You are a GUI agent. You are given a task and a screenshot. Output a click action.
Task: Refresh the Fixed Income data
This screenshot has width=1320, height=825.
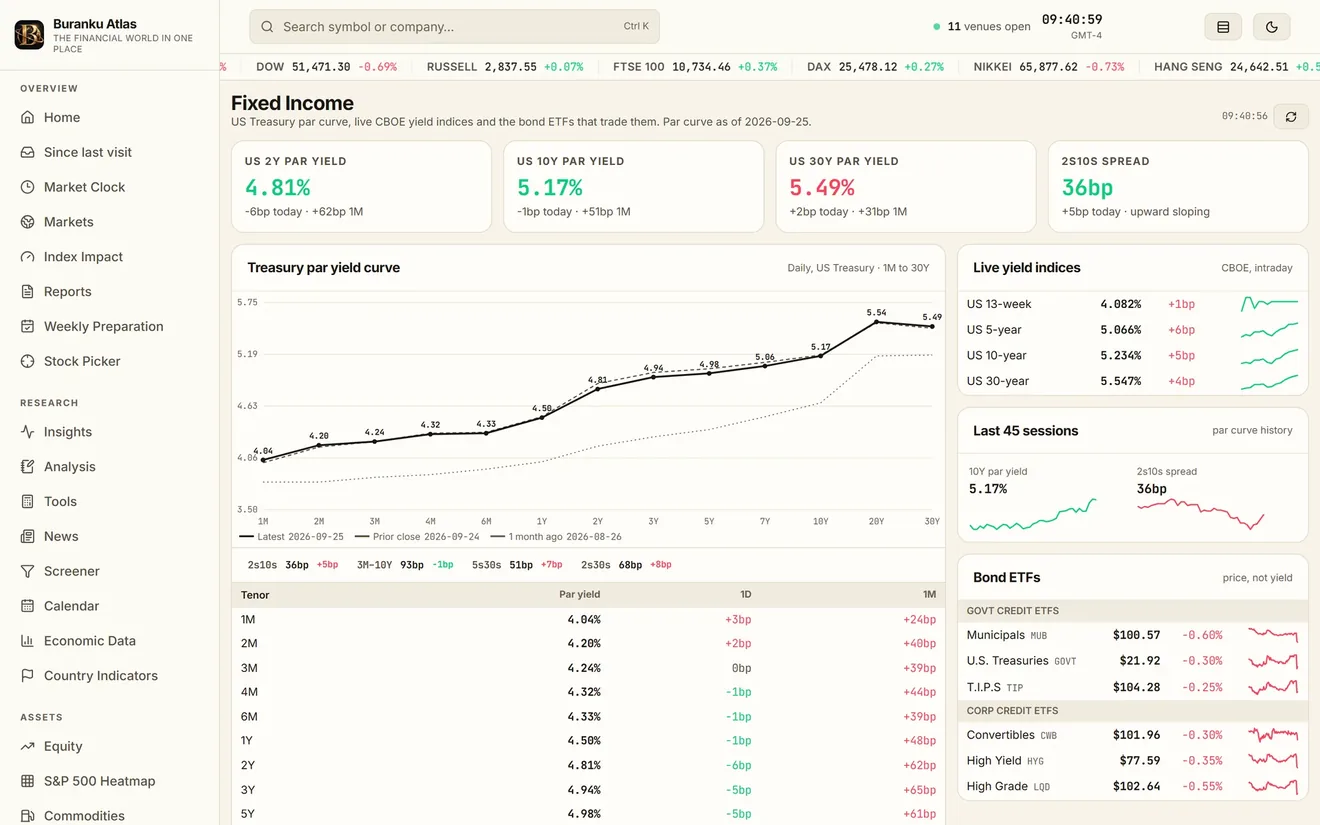click(1291, 117)
